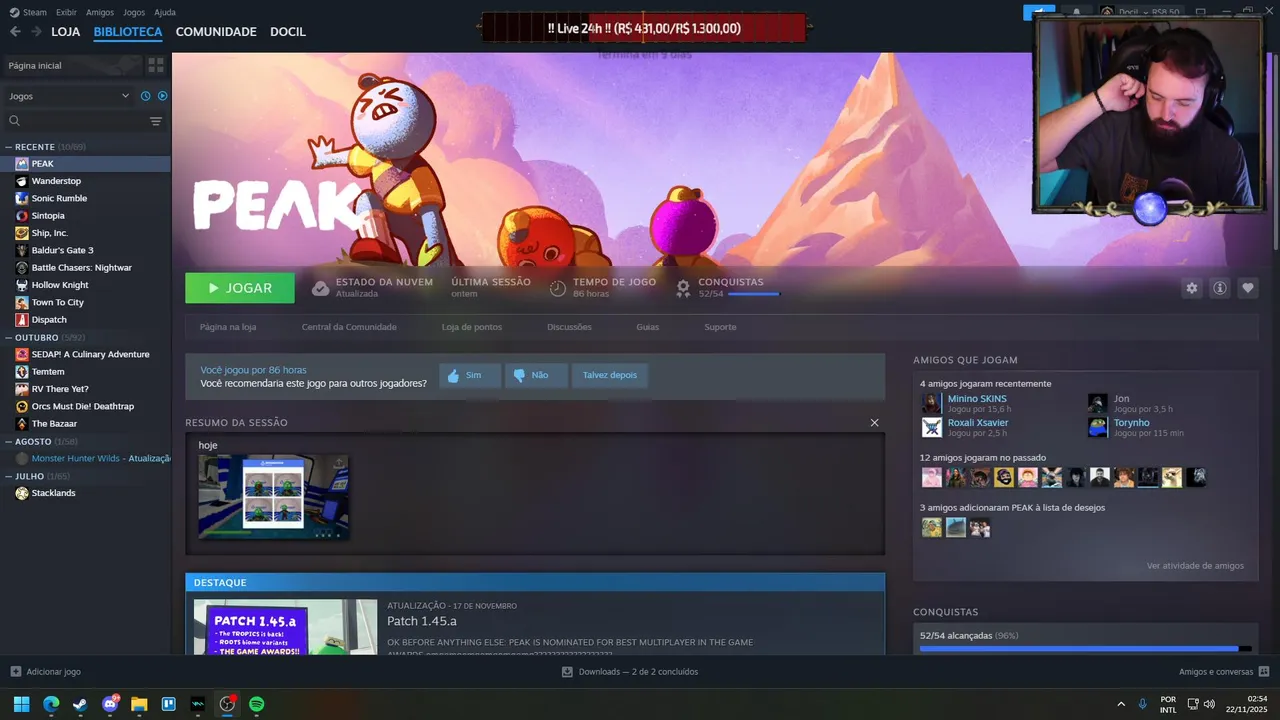
Task: Open the Central da Comunidade link
Action: pyautogui.click(x=349, y=327)
